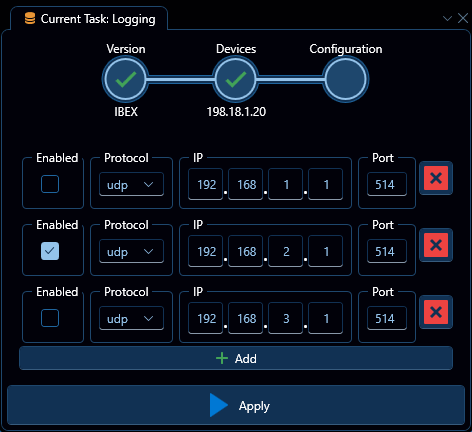Click first octet 192 in the top row
Viewport: 472px width, 432px height.
click(x=205, y=184)
